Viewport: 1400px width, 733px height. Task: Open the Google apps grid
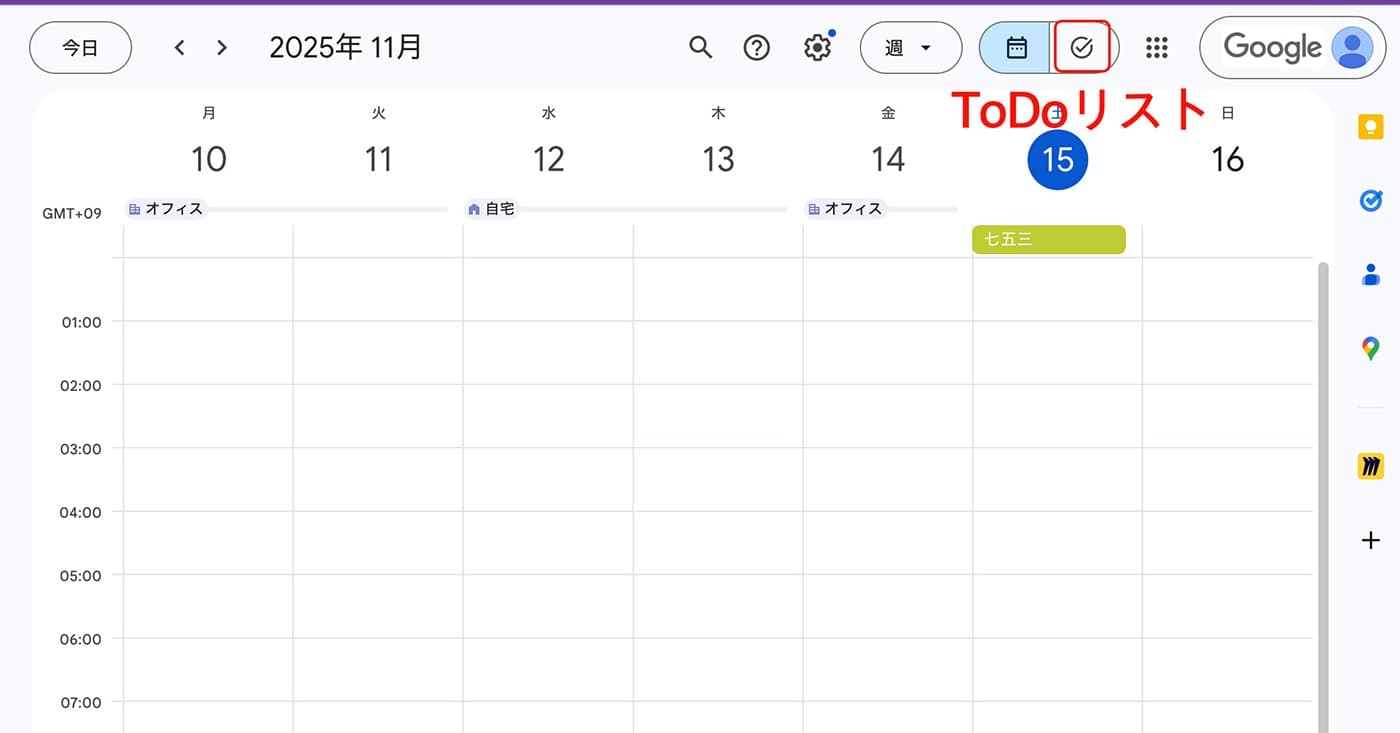[1157, 47]
